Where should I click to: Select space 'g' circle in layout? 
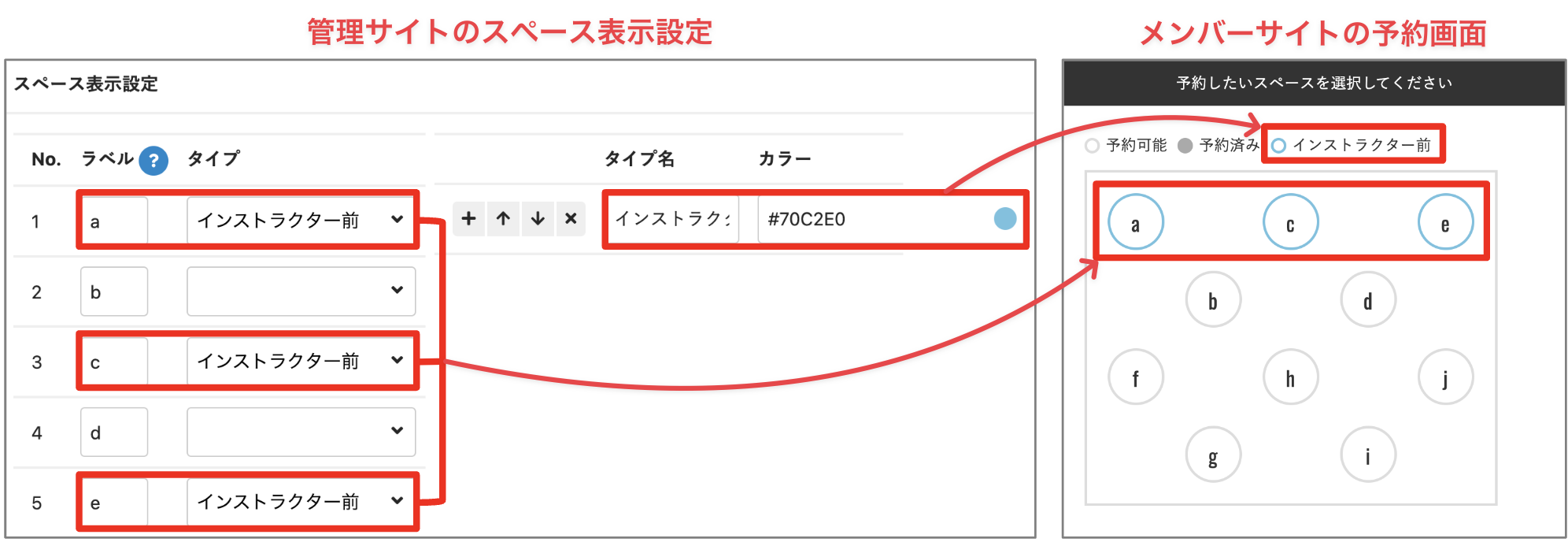[x=1213, y=455]
